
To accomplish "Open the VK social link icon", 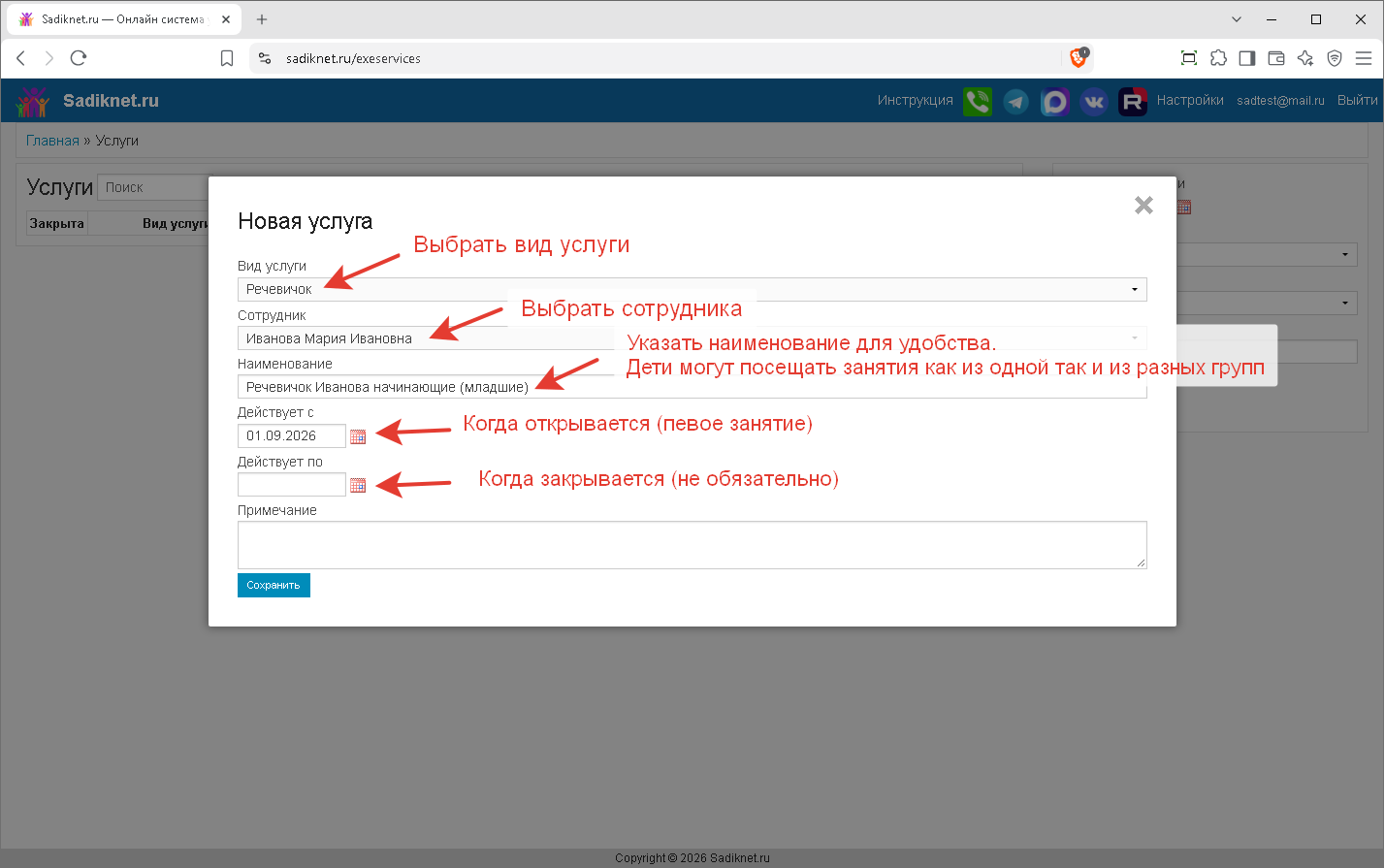I will point(1094,101).
